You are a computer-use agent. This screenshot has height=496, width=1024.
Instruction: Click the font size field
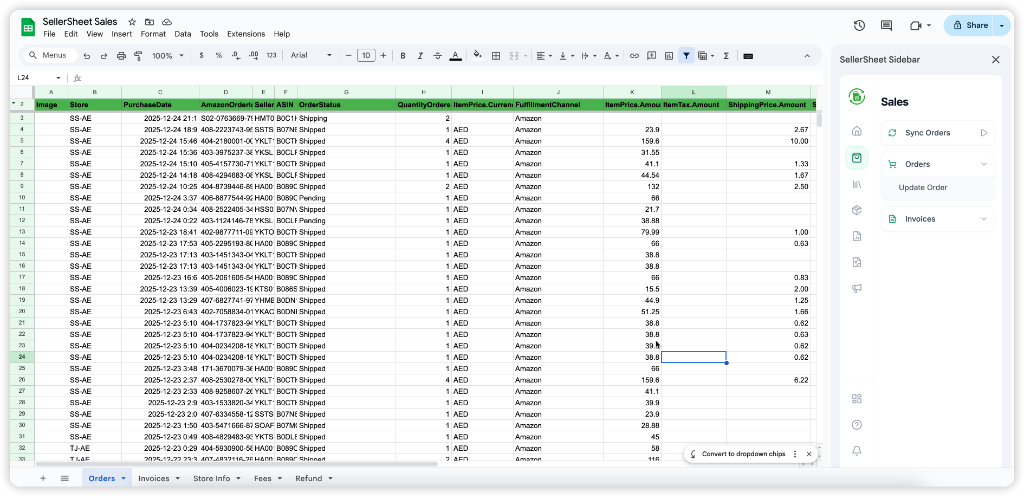click(x=366, y=56)
